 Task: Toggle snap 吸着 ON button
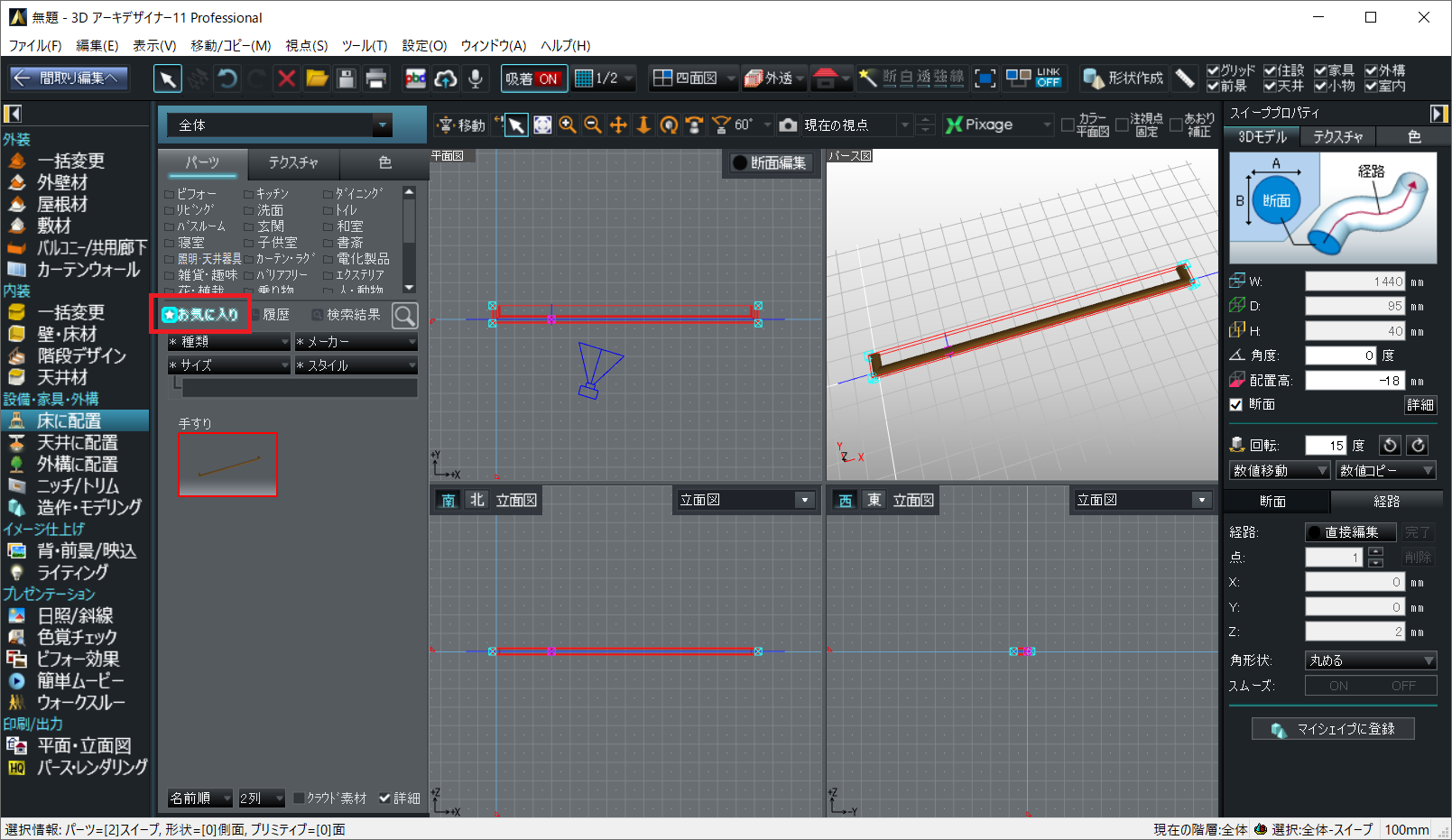tap(533, 78)
